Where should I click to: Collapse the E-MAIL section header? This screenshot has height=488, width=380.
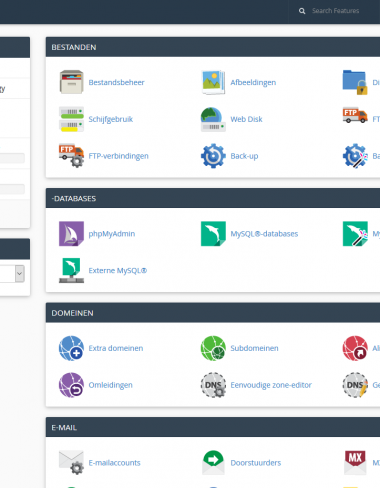pos(213,427)
